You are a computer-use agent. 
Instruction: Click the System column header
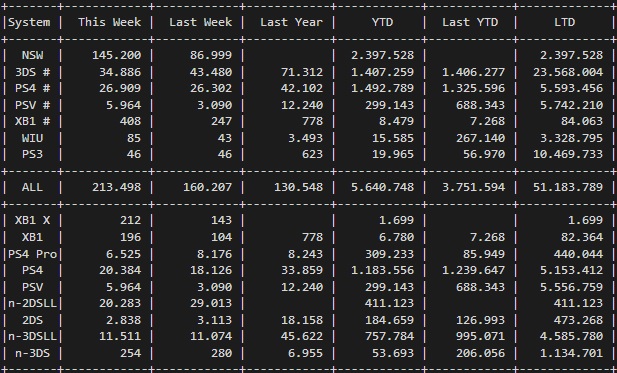30,22
